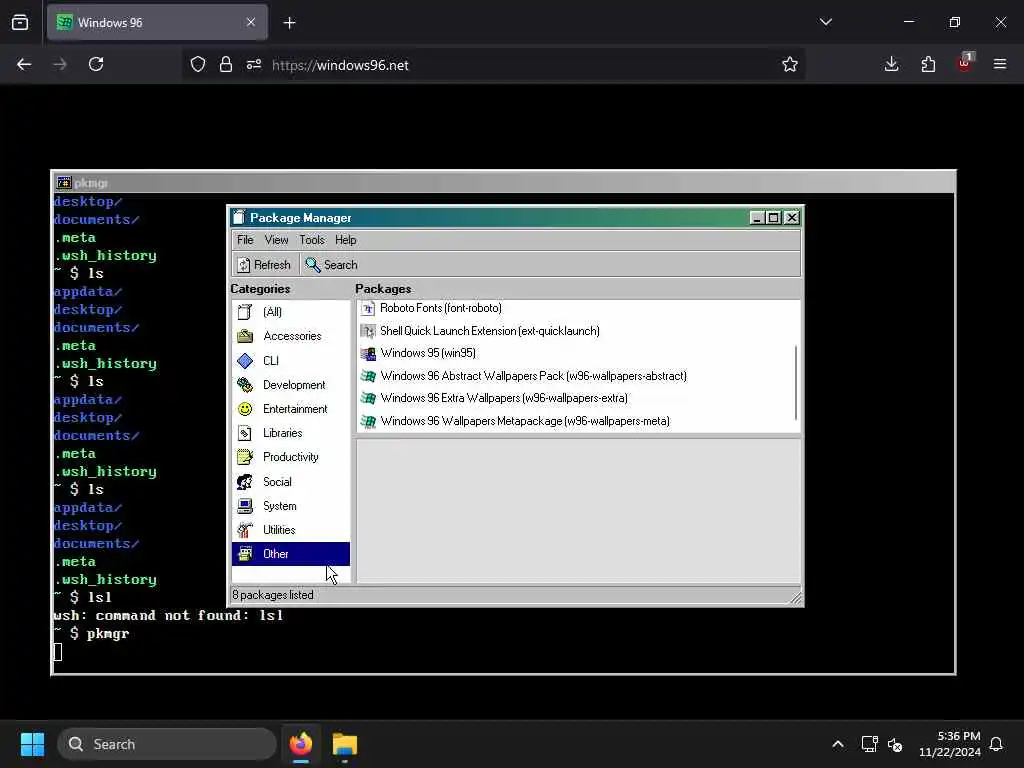Click the Shell Quick Launch Extension icon

(x=368, y=331)
